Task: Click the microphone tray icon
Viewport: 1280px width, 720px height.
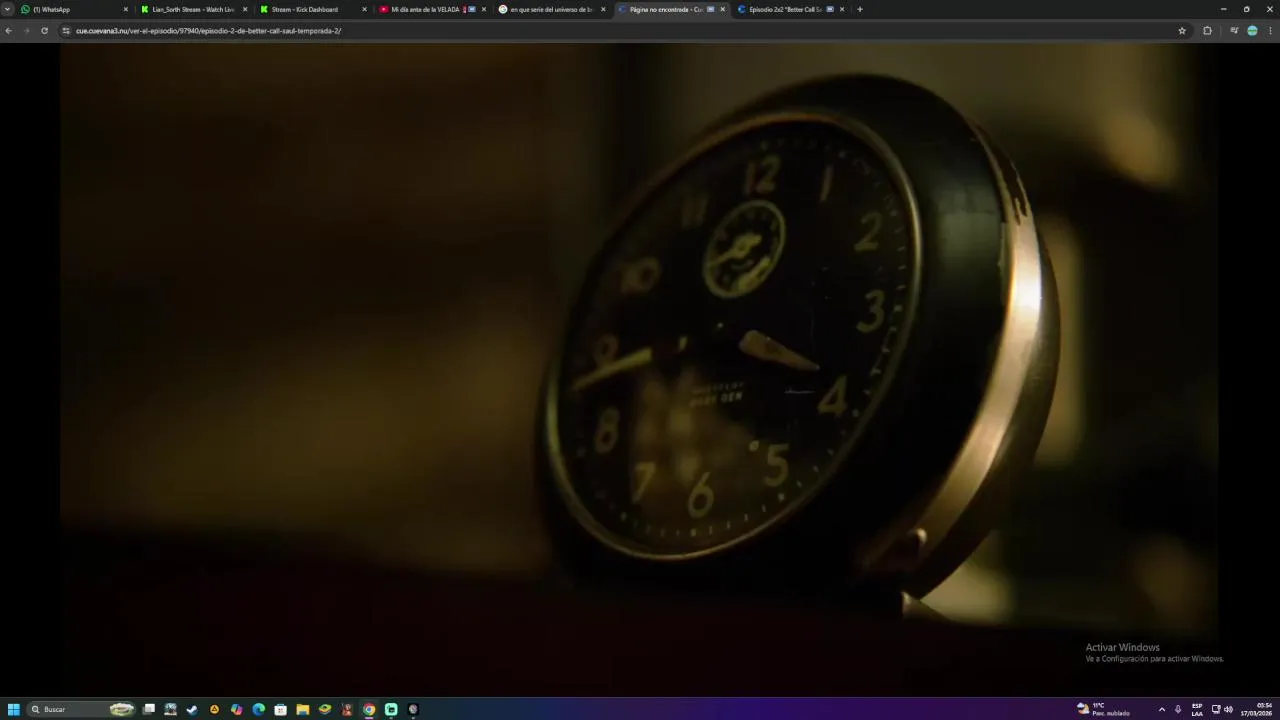Action: (x=1177, y=709)
